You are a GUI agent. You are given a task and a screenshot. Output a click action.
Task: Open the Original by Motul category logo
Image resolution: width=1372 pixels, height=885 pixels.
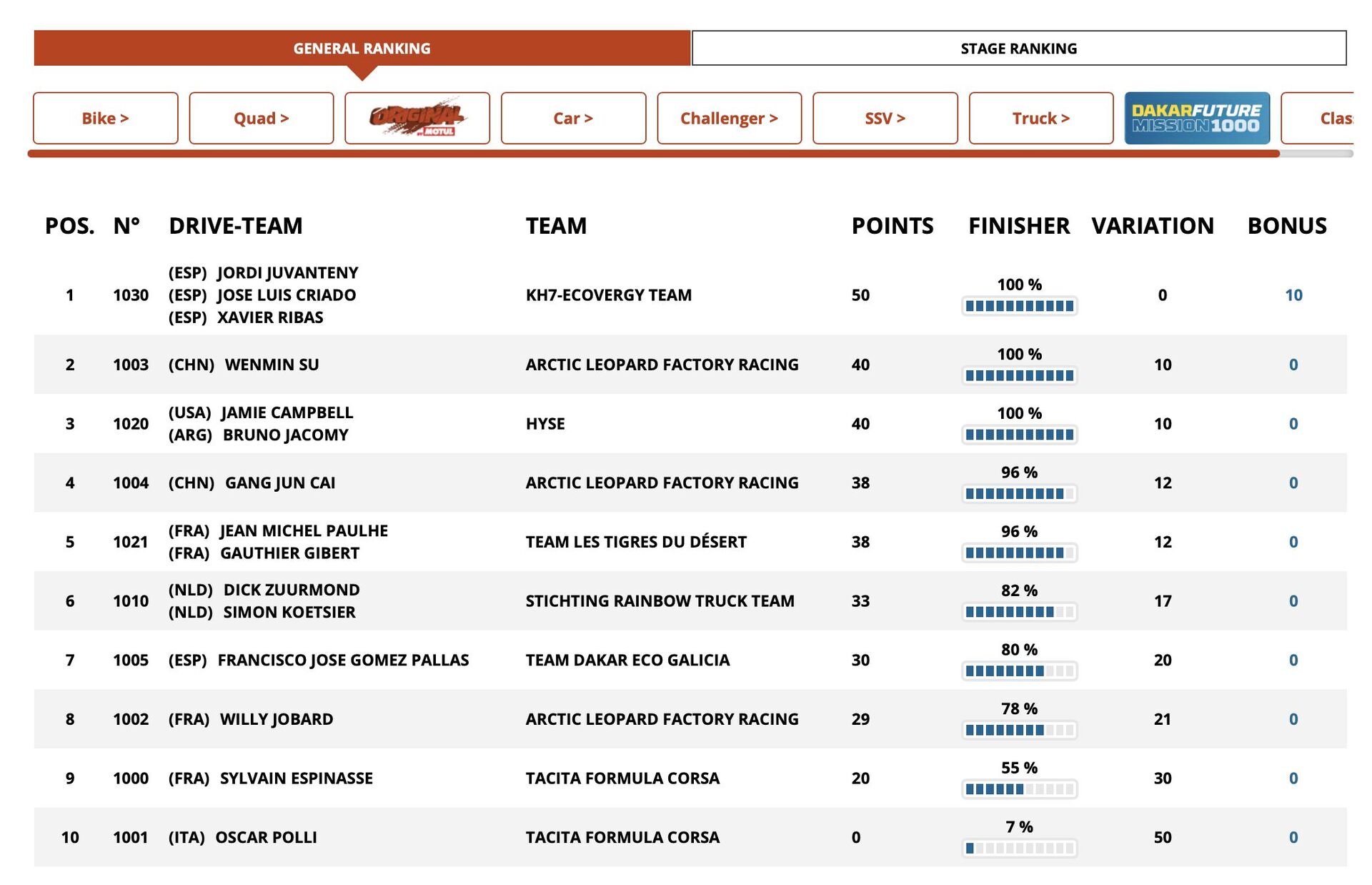(x=417, y=118)
